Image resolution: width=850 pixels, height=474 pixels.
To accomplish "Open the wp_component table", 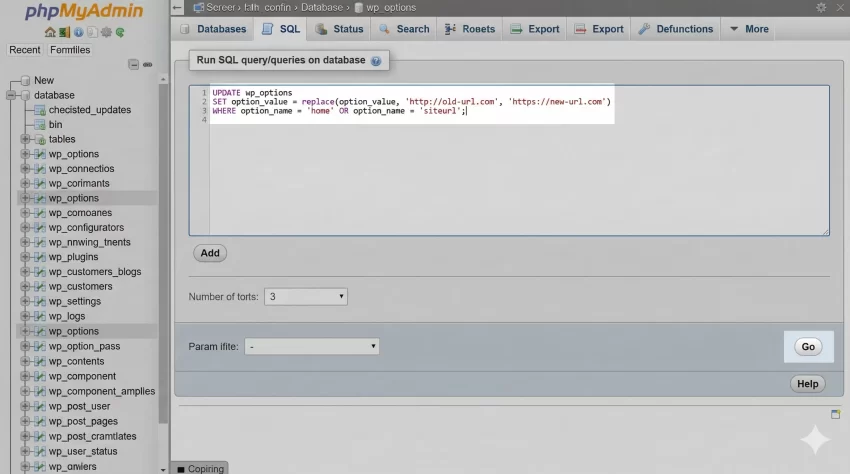I will coord(82,376).
